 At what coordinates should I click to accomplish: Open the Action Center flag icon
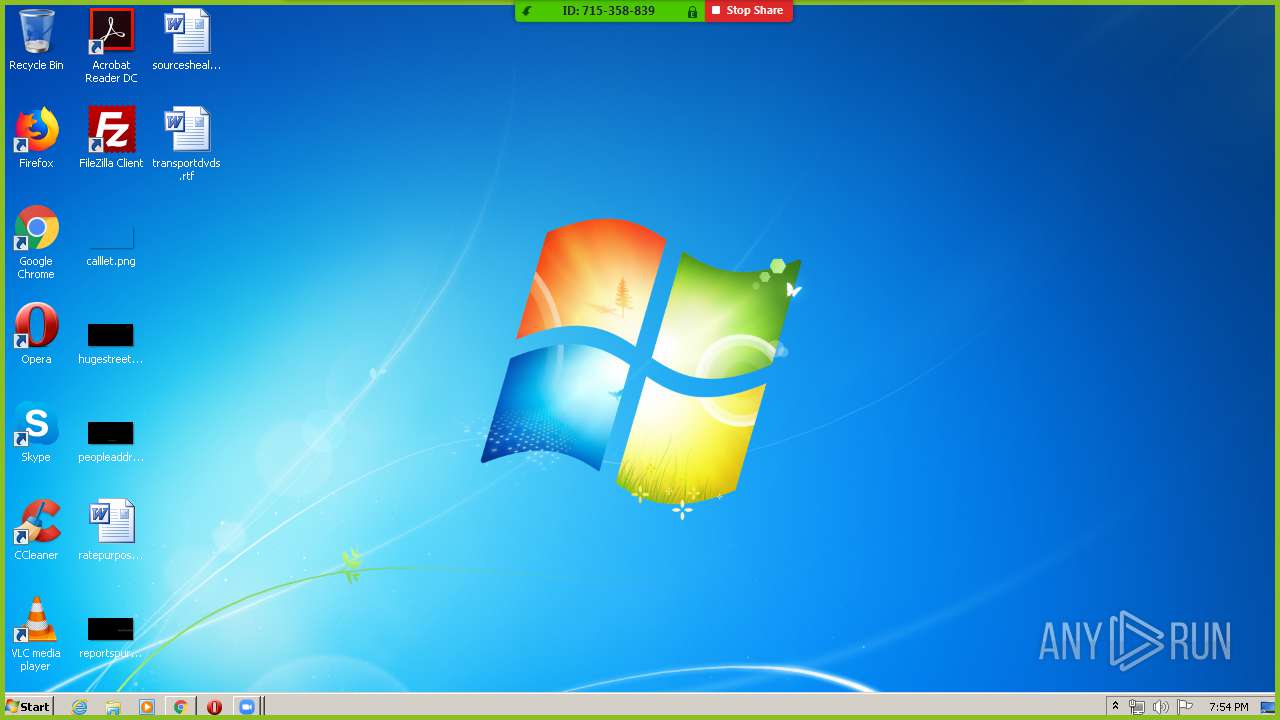(1185, 707)
